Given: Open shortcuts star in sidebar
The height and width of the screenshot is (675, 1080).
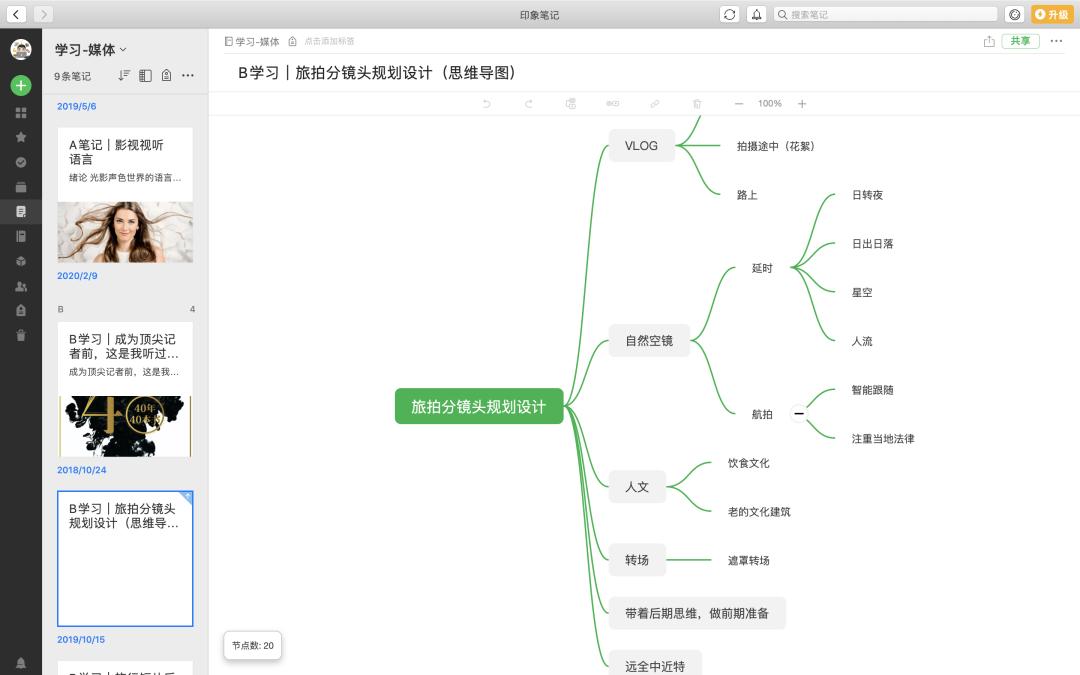Looking at the screenshot, I should pyautogui.click(x=21, y=137).
